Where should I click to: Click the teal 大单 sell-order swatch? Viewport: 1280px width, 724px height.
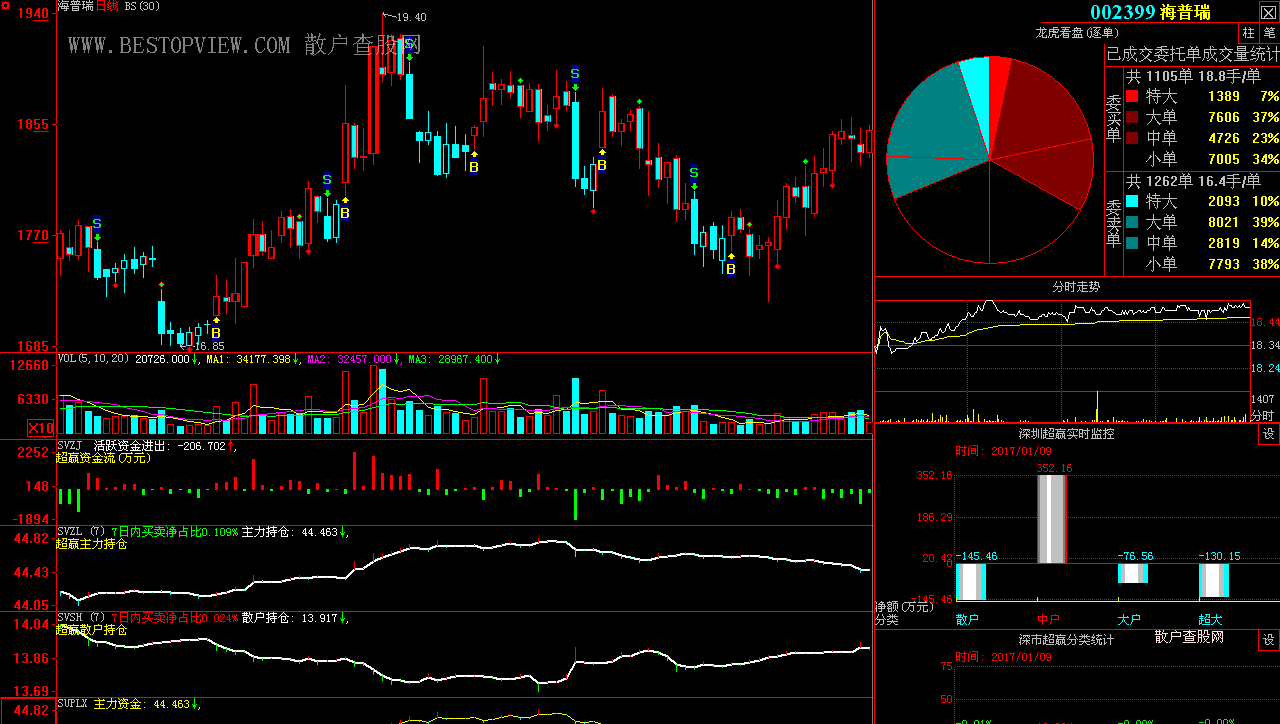pos(1132,222)
